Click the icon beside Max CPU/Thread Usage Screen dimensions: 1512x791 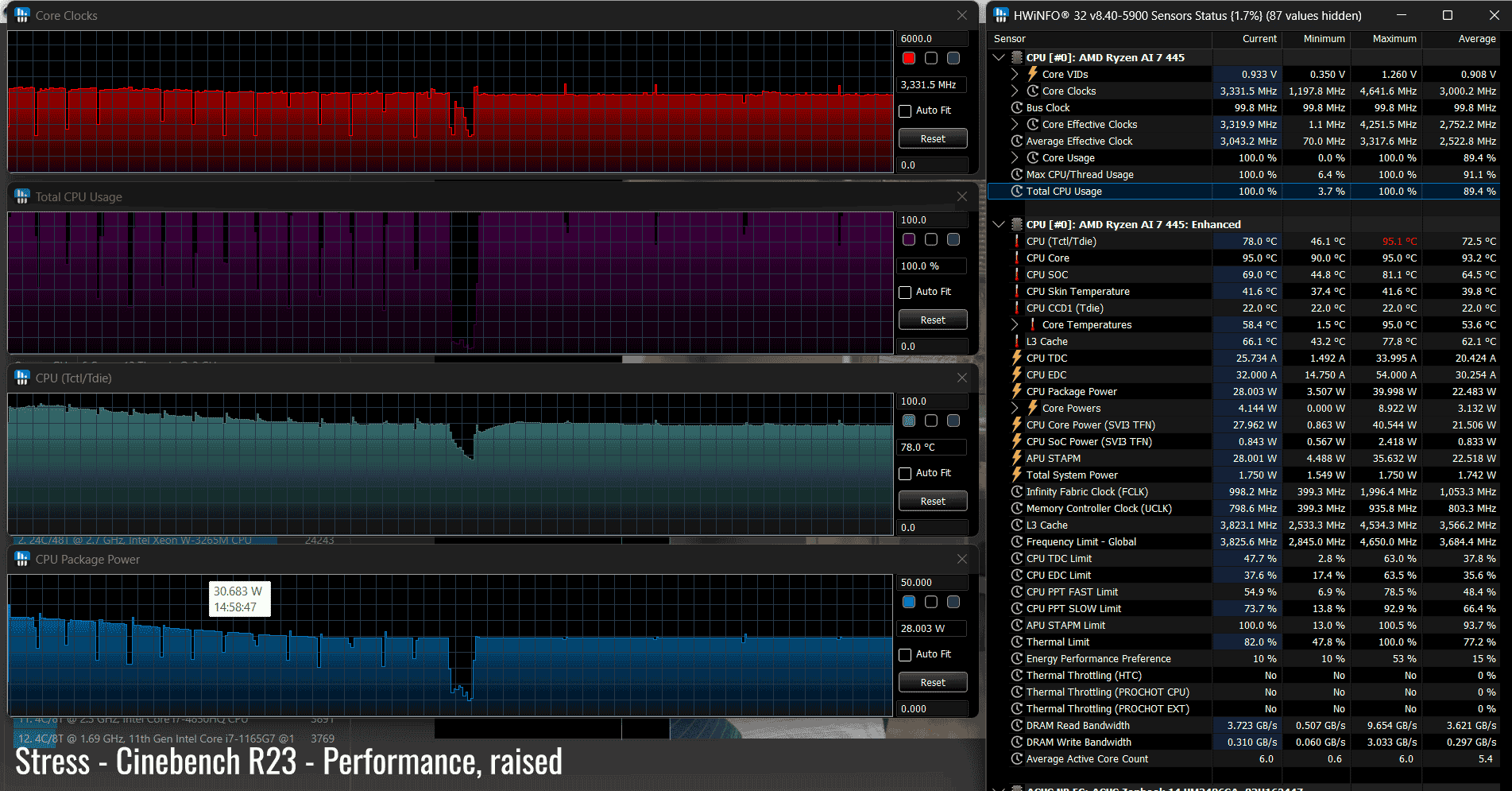pyautogui.click(x=1017, y=174)
